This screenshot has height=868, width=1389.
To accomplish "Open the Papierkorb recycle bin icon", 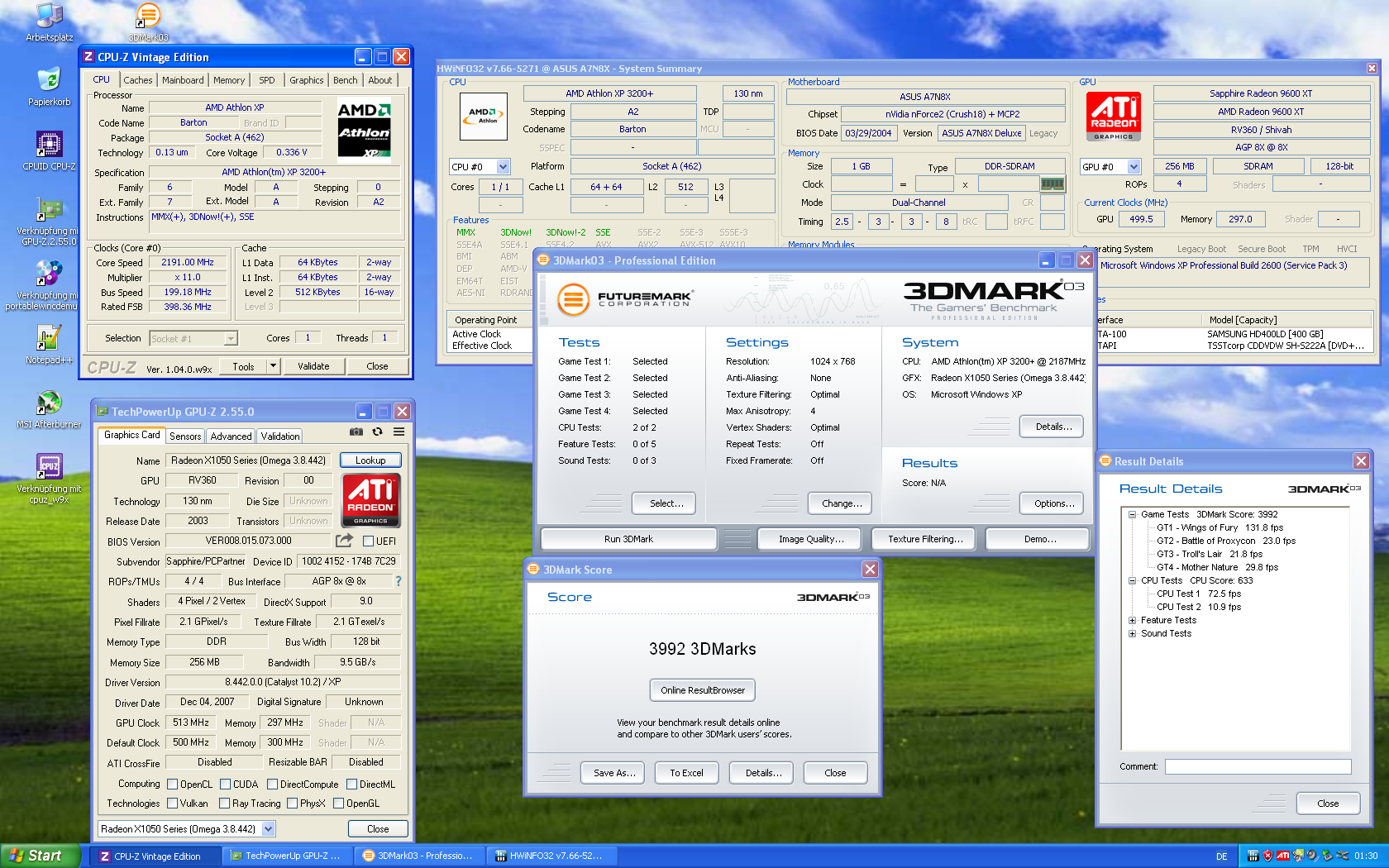I will (x=50, y=87).
